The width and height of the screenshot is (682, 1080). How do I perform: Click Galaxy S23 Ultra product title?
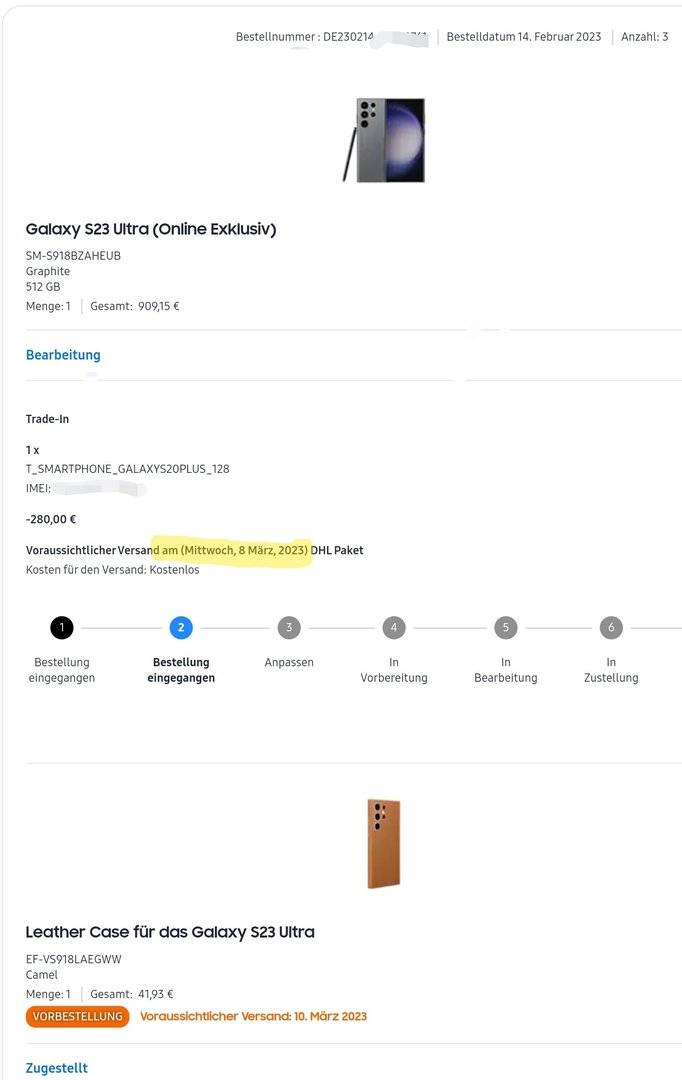(151, 229)
